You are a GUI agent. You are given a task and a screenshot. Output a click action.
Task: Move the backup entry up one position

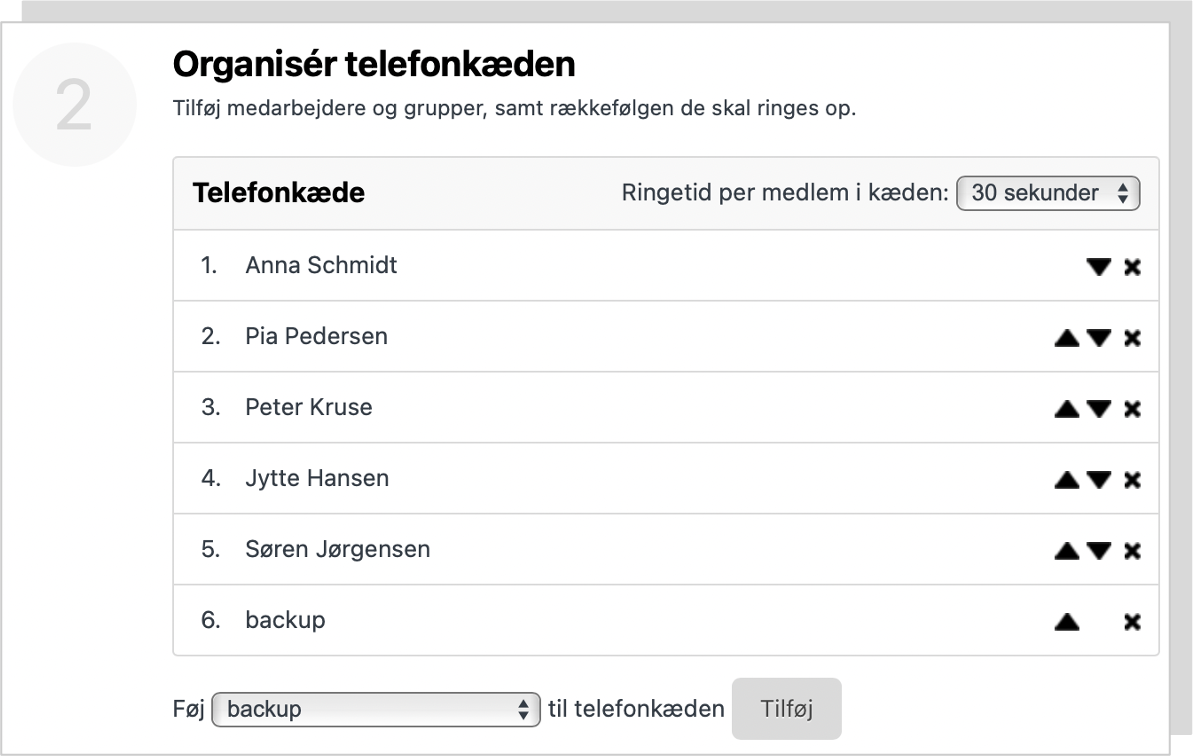pyautogui.click(x=1067, y=620)
